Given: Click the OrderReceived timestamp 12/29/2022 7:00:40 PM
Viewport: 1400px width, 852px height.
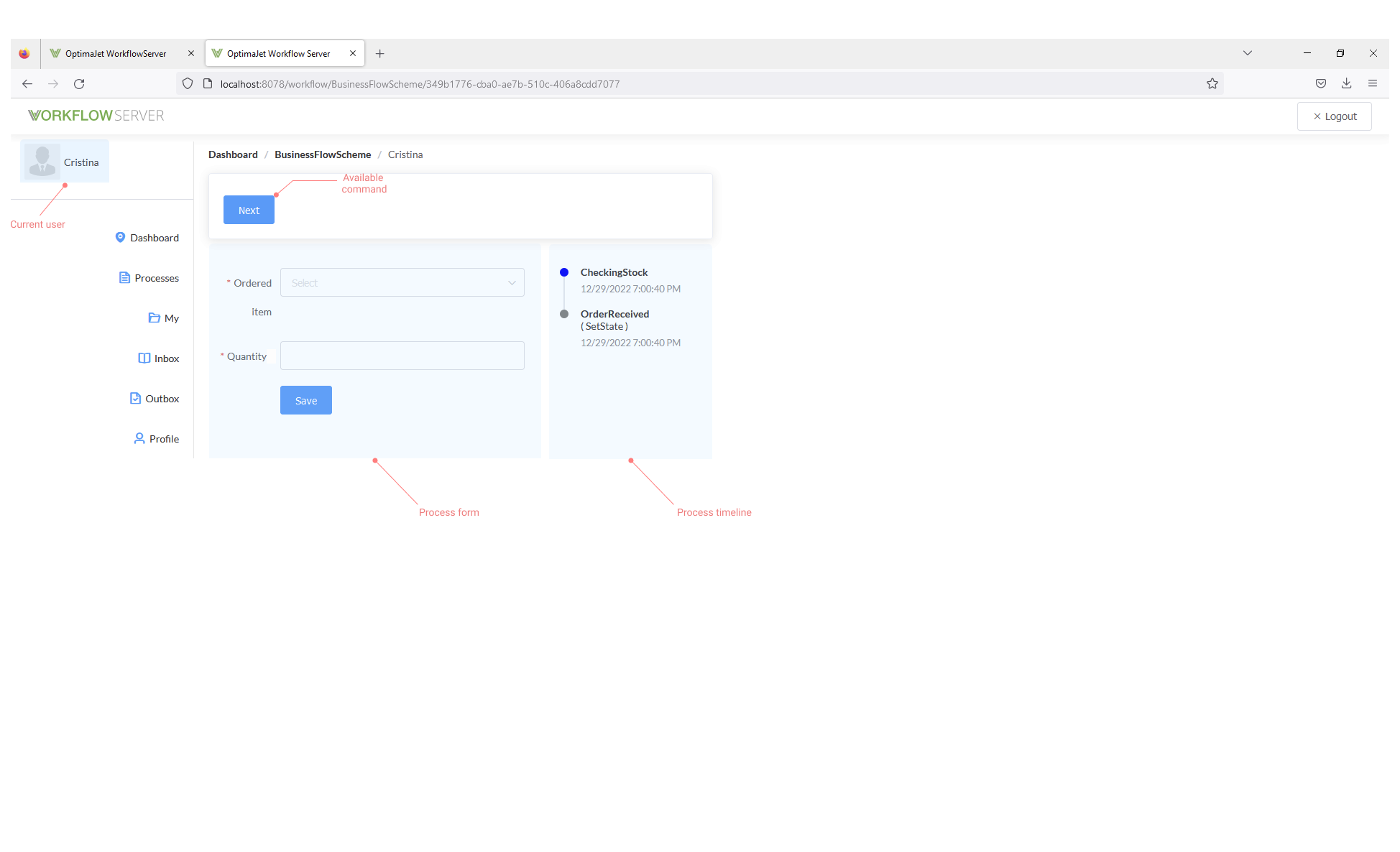Looking at the screenshot, I should (630, 343).
